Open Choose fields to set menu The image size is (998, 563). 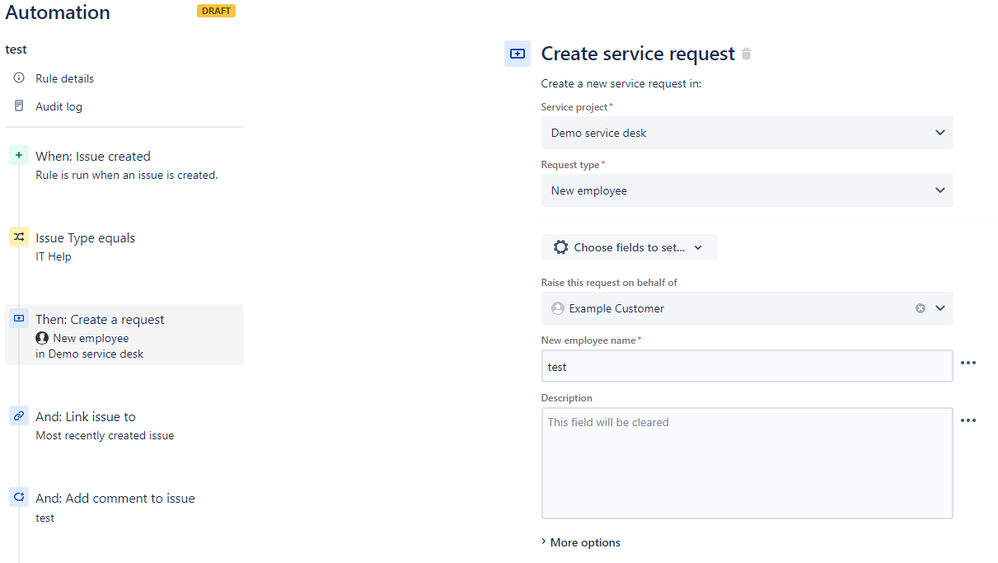click(x=629, y=247)
